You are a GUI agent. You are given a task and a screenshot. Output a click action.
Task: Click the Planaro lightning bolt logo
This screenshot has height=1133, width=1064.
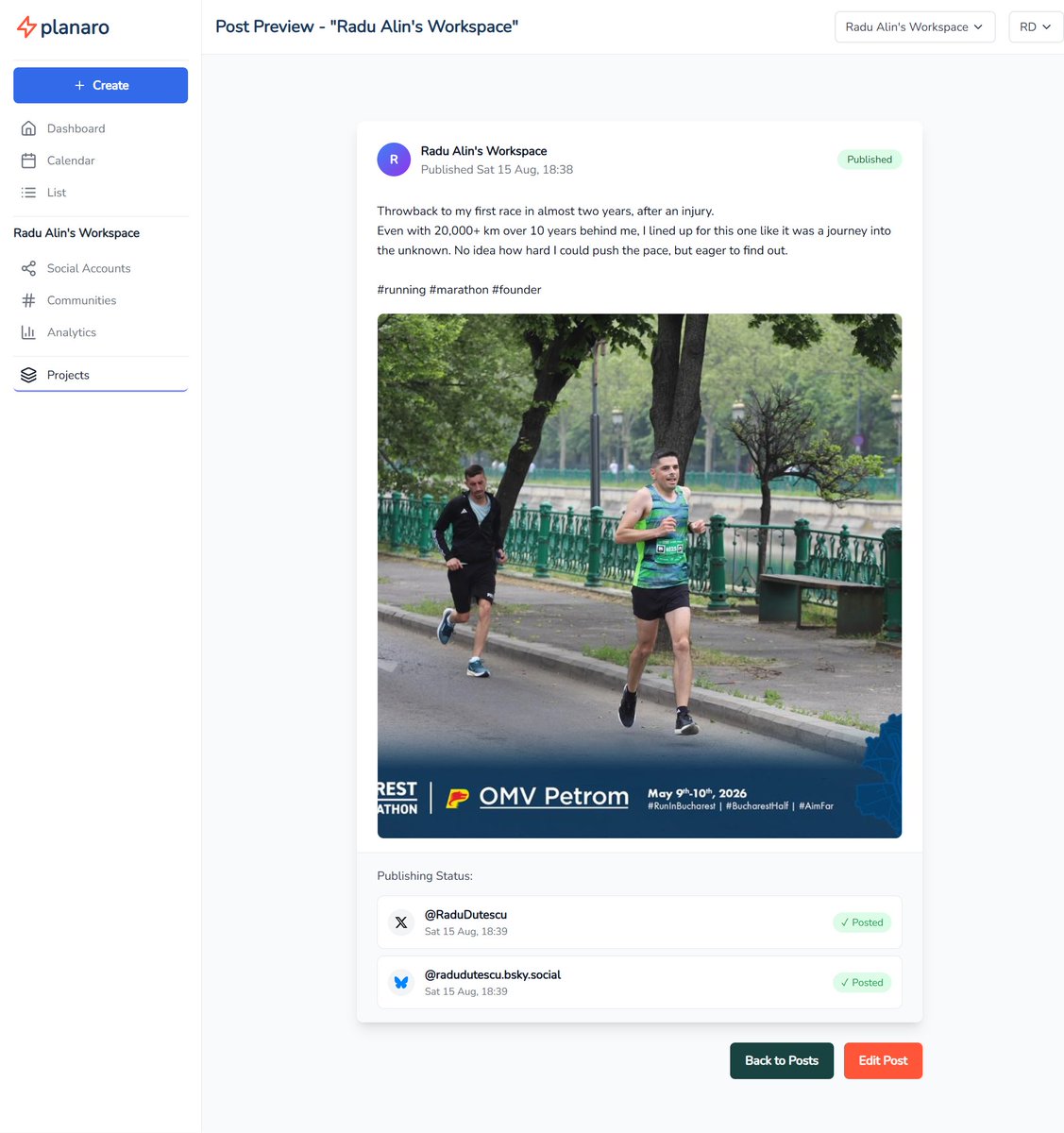(26, 27)
